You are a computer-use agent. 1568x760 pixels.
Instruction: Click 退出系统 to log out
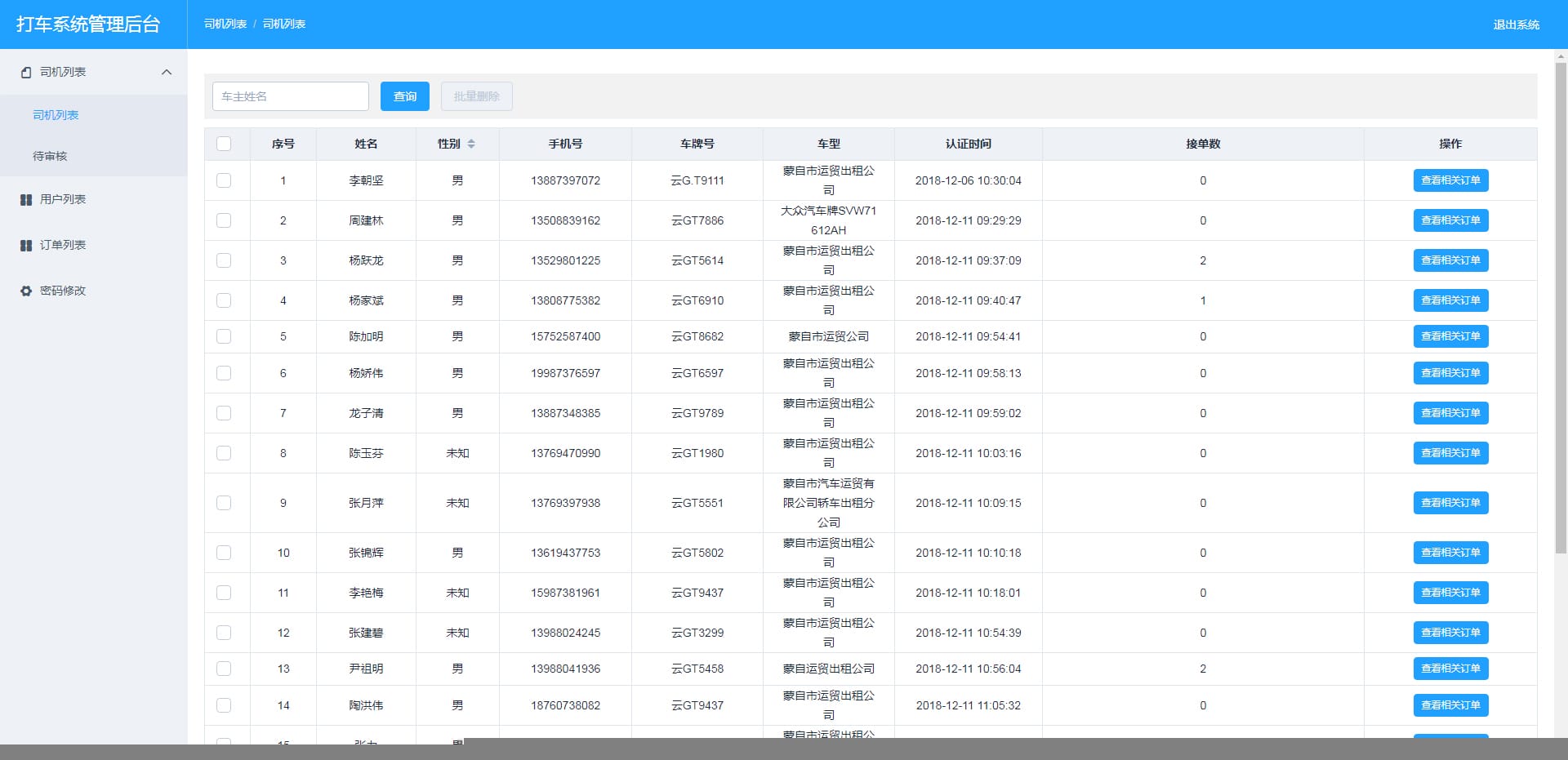tap(1517, 24)
